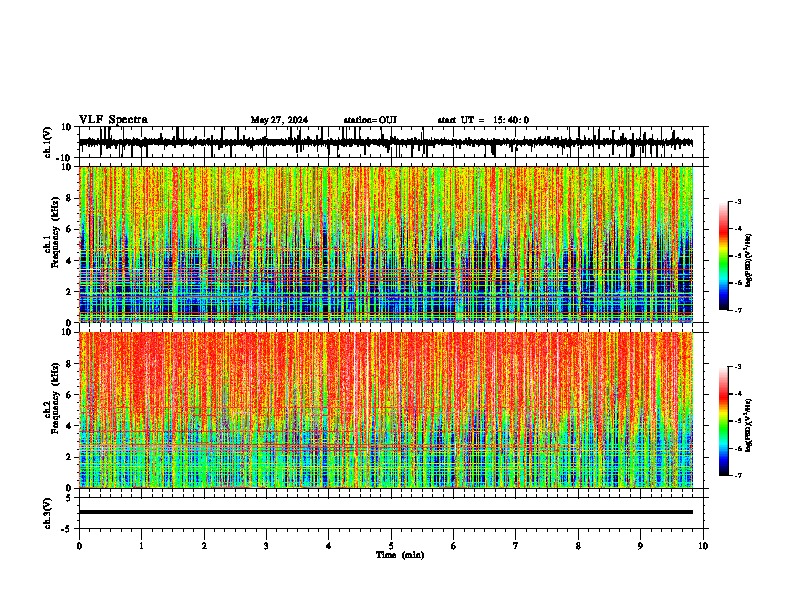Click the "ch.3(V)" axis label
Viewport: 792px width, 612px height.
[x=47, y=514]
